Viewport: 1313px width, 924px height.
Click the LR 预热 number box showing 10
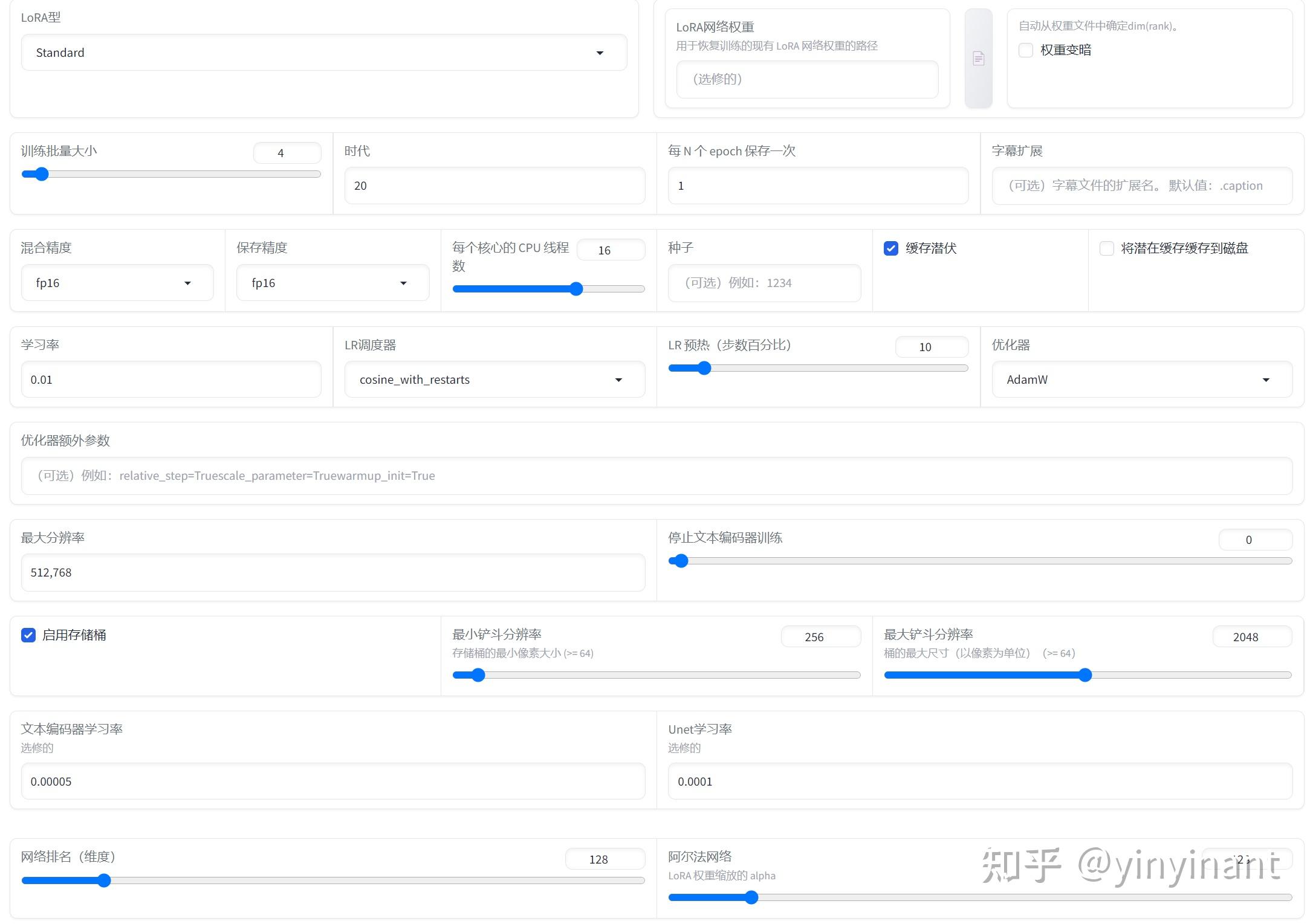click(932, 347)
